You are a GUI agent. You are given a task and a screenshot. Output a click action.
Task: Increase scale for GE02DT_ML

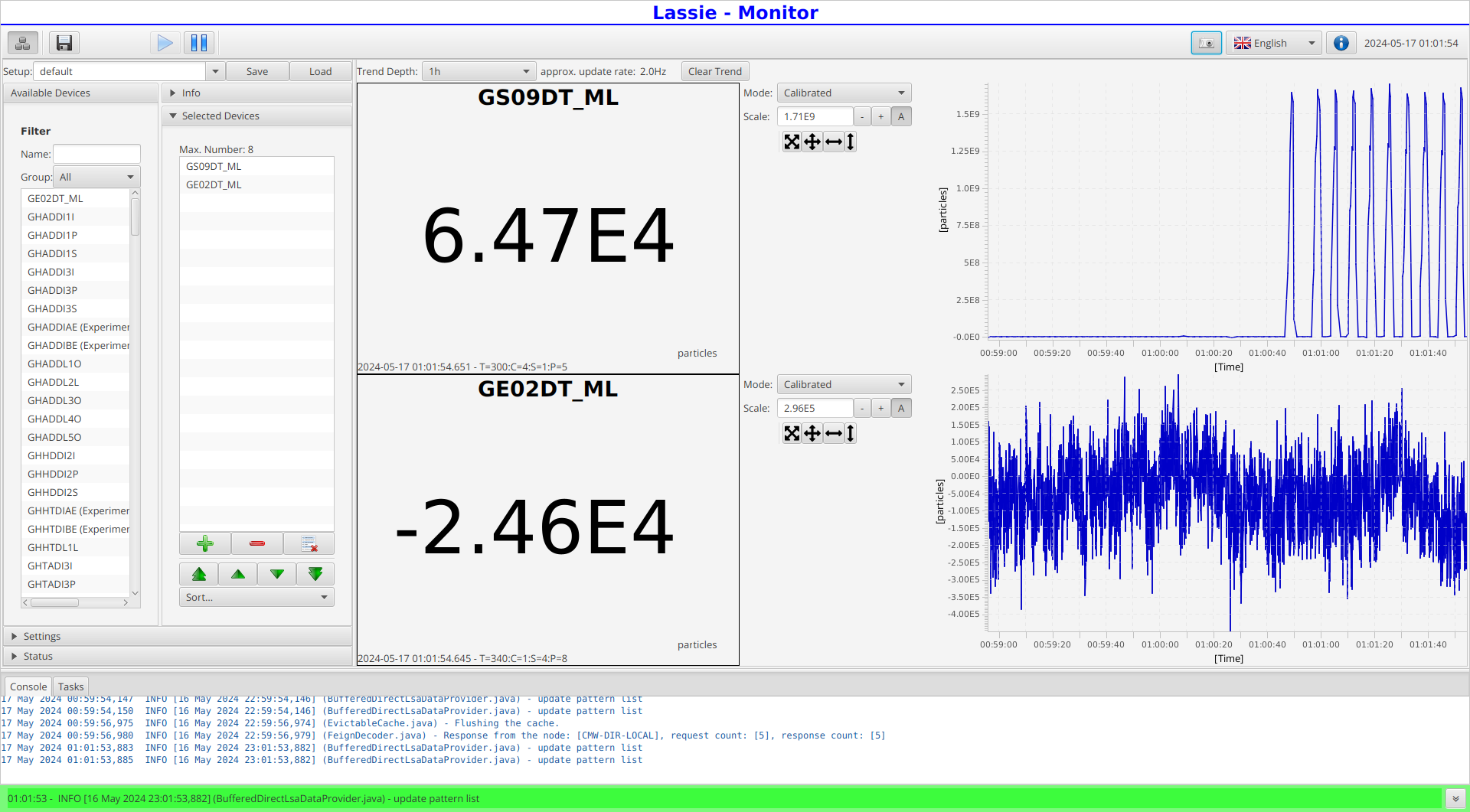point(881,408)
